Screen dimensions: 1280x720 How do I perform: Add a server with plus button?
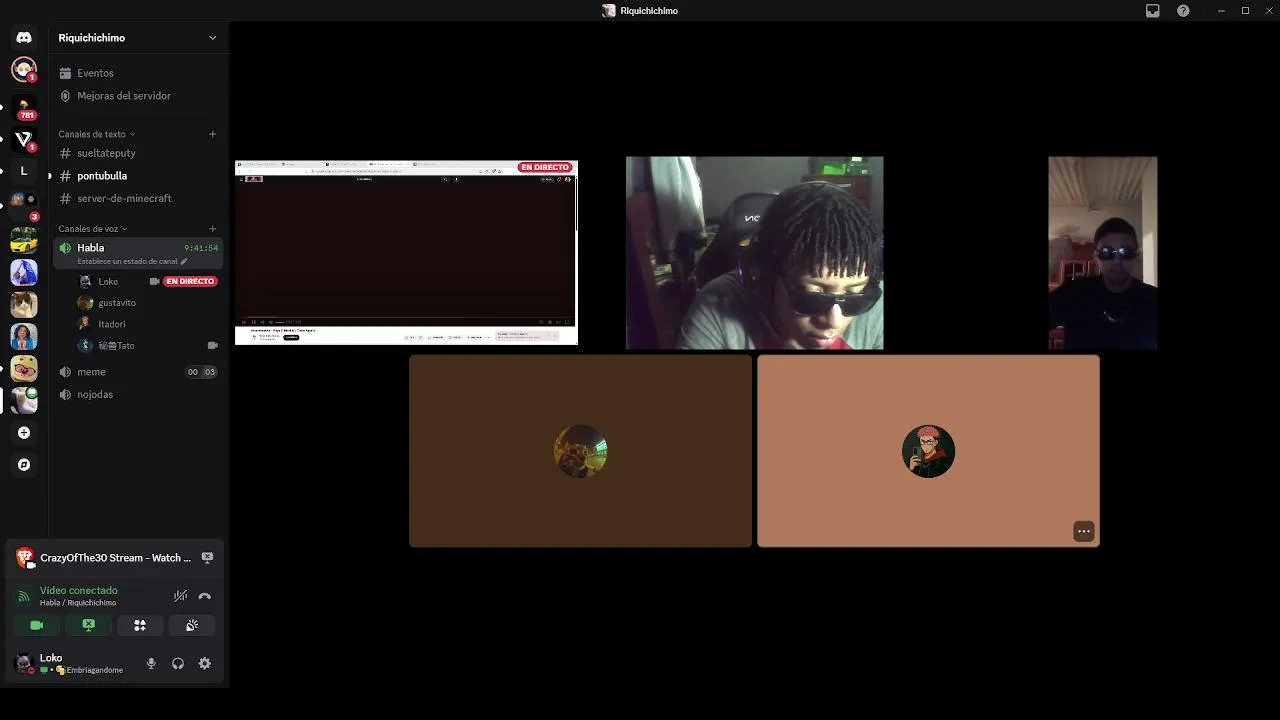[x=24, y=433]
